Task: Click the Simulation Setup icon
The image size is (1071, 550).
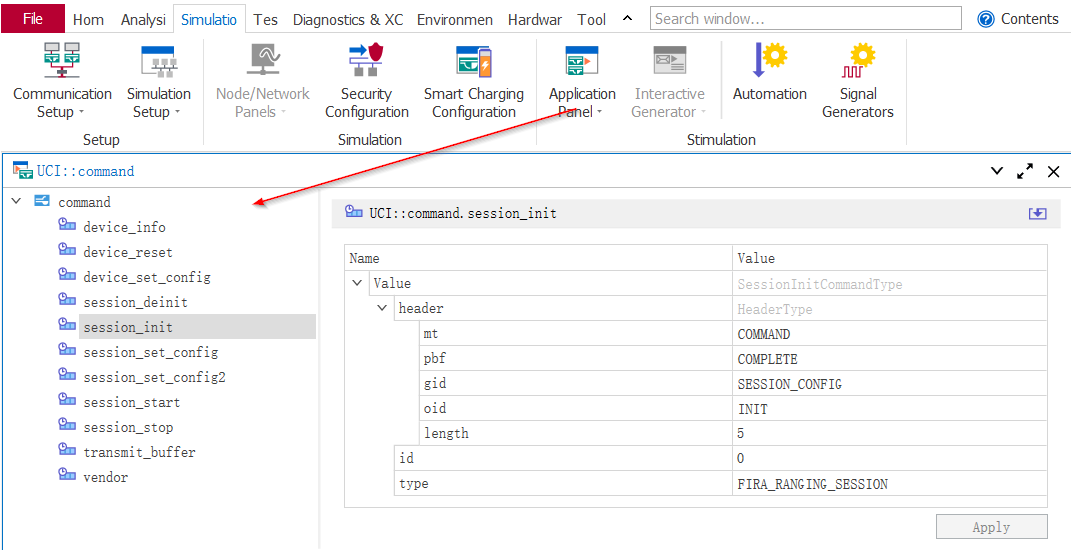Action: click(158, 62)
